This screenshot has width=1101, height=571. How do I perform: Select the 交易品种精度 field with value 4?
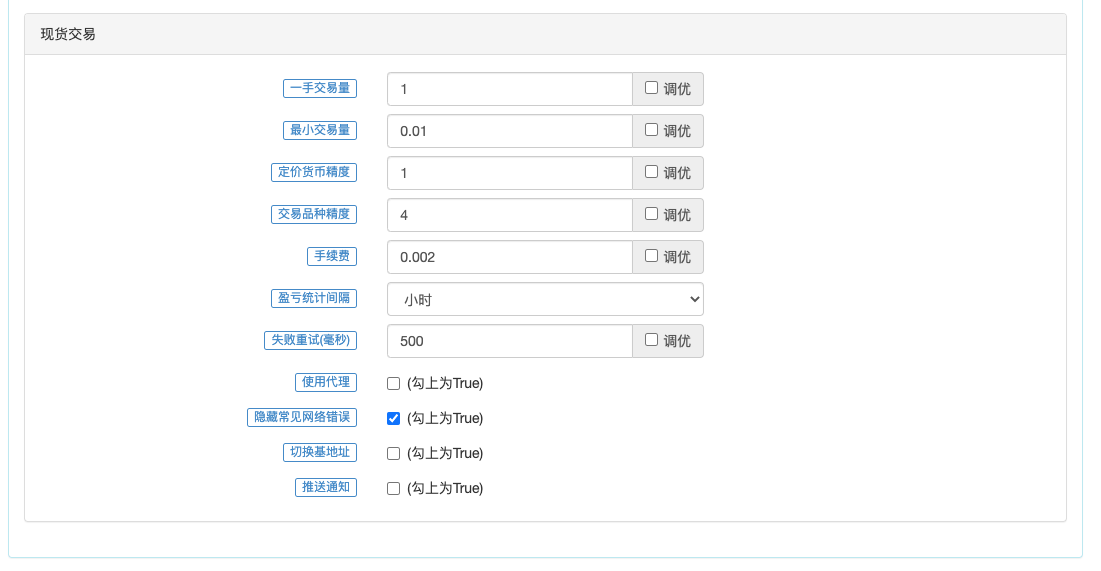509,215
